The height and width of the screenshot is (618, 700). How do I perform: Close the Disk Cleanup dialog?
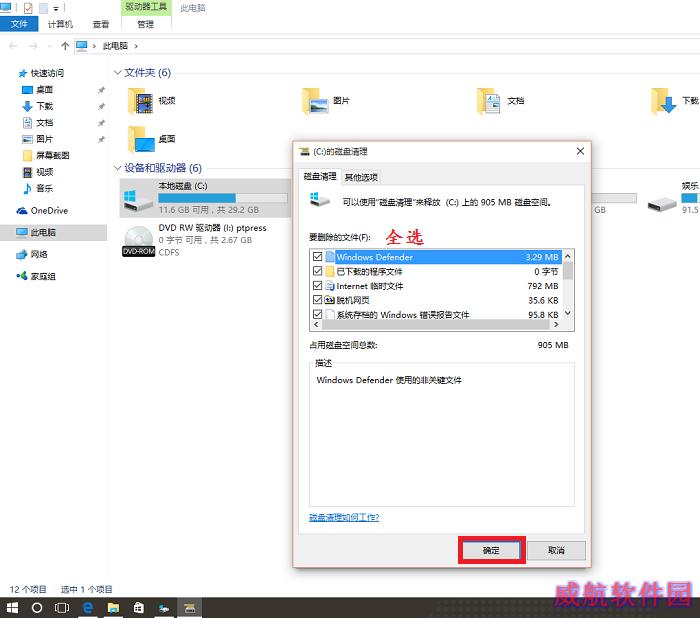pyautogui.click(x=580, y=151)
